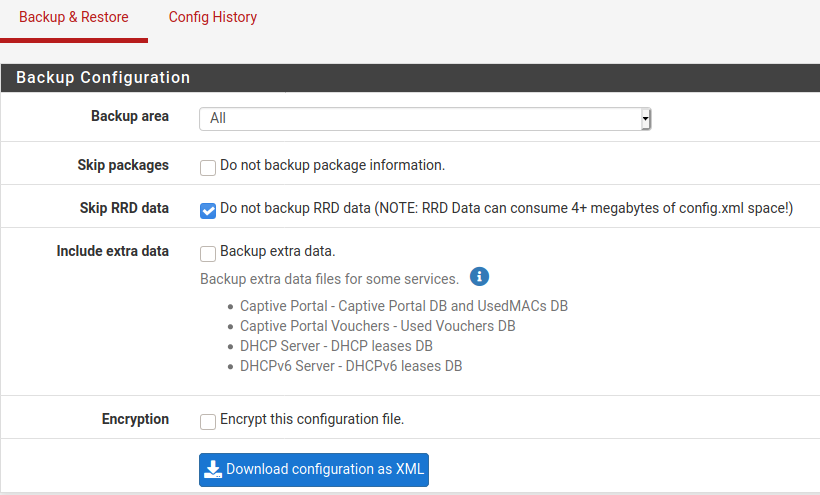Click the 'Do not backup package information' label
Screen dimensions: 820x495
coord(332,165)
